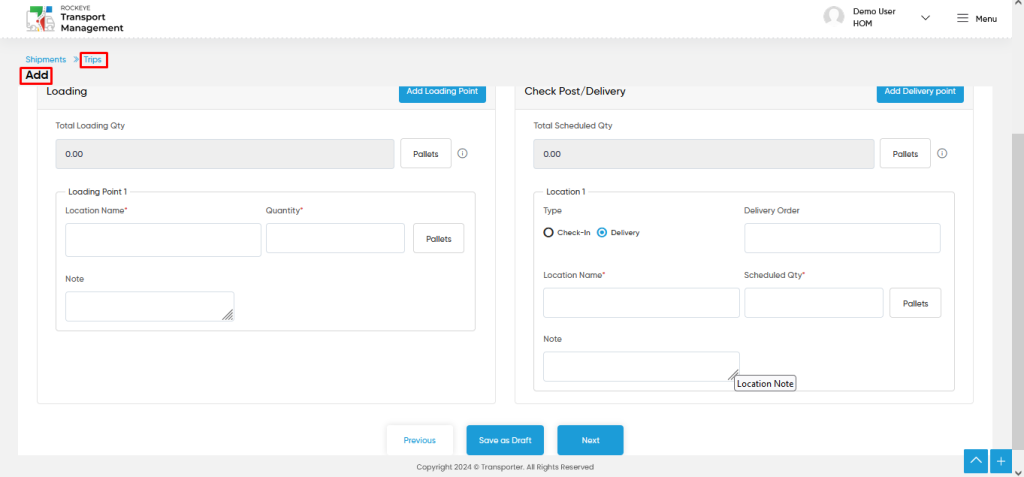Select the Delivery radio button
The image size is (1024, 477).
(x=602, y=233)
